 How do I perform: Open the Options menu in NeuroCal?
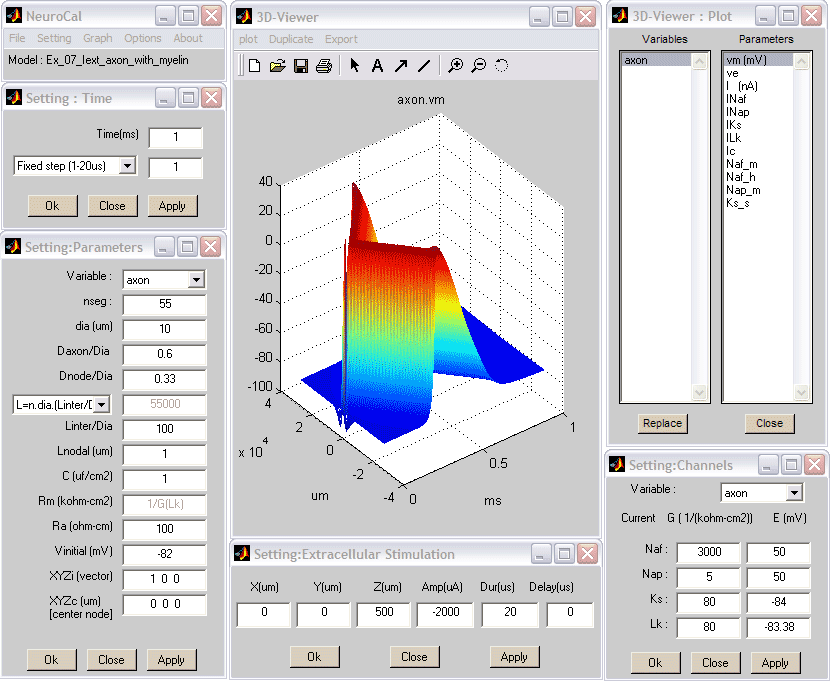(143, 38)
